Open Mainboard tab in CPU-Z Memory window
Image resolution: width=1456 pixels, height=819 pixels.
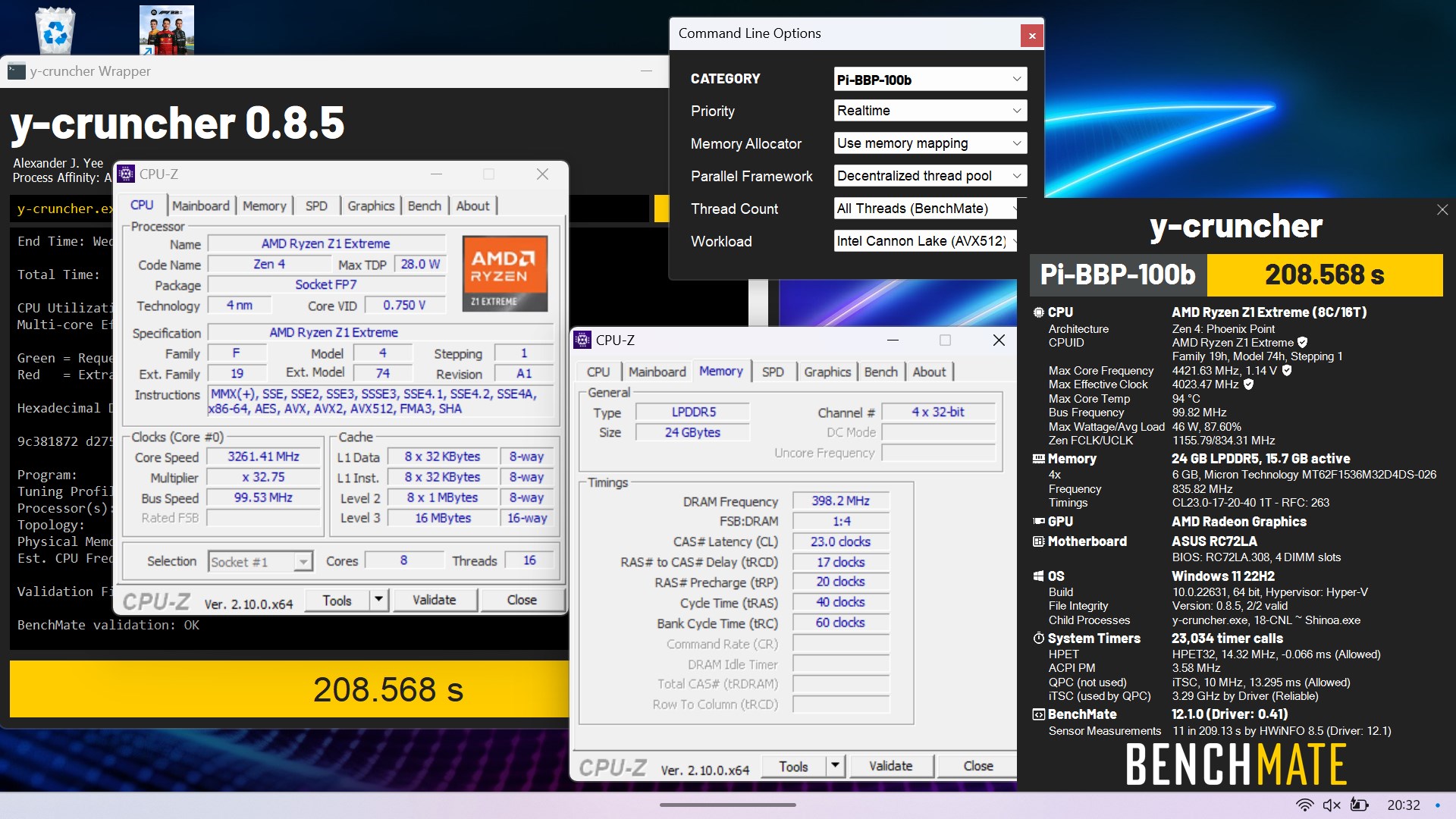point(657,372)
